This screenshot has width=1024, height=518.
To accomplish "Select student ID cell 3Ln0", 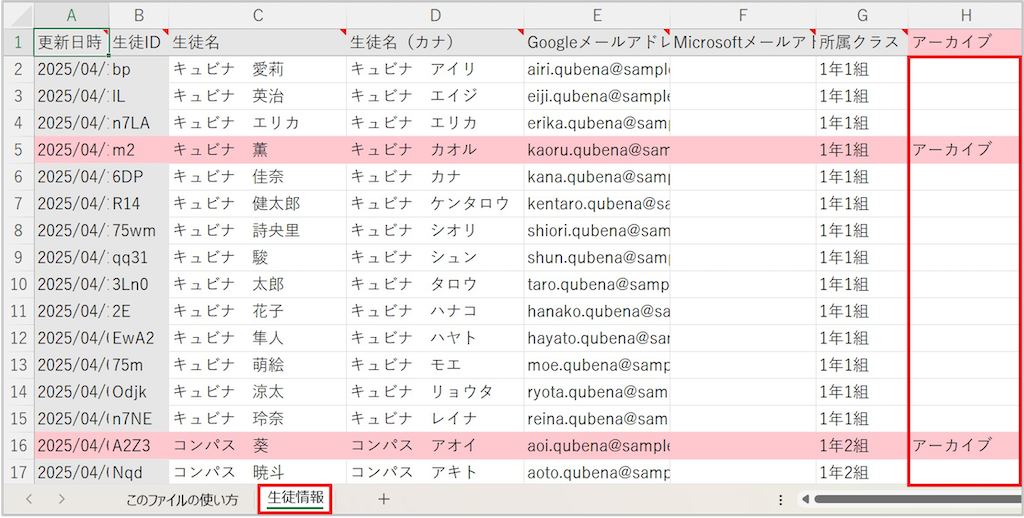I will point(139,284).
